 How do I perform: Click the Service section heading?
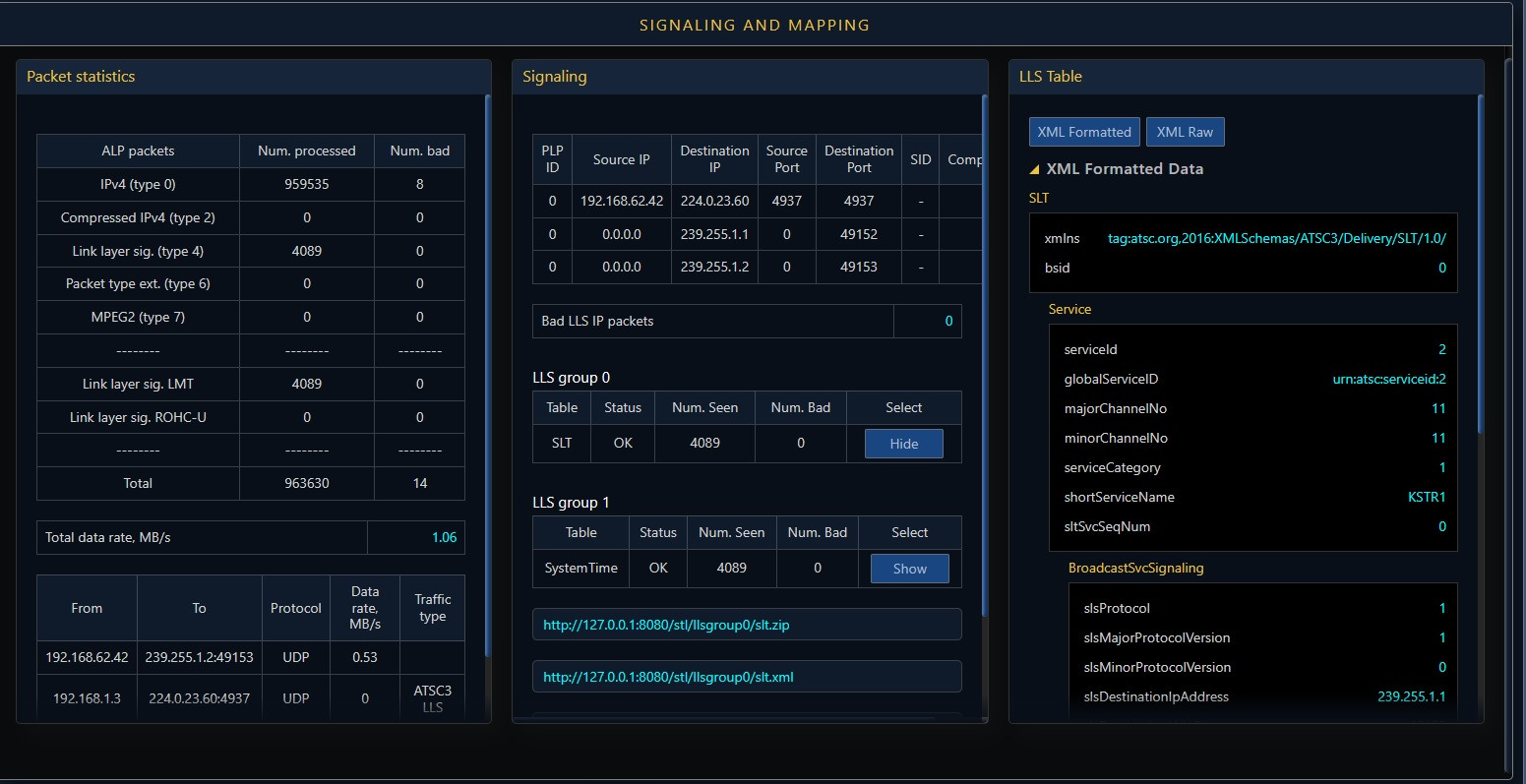tap(1069, 309)
